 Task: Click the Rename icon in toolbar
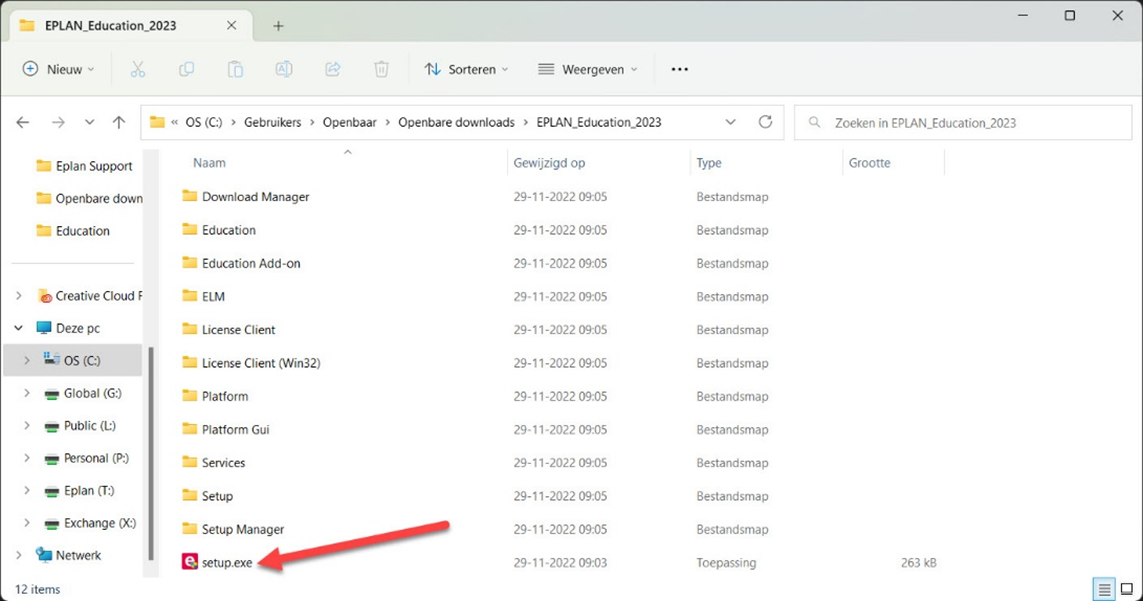(x=284, y=69)
